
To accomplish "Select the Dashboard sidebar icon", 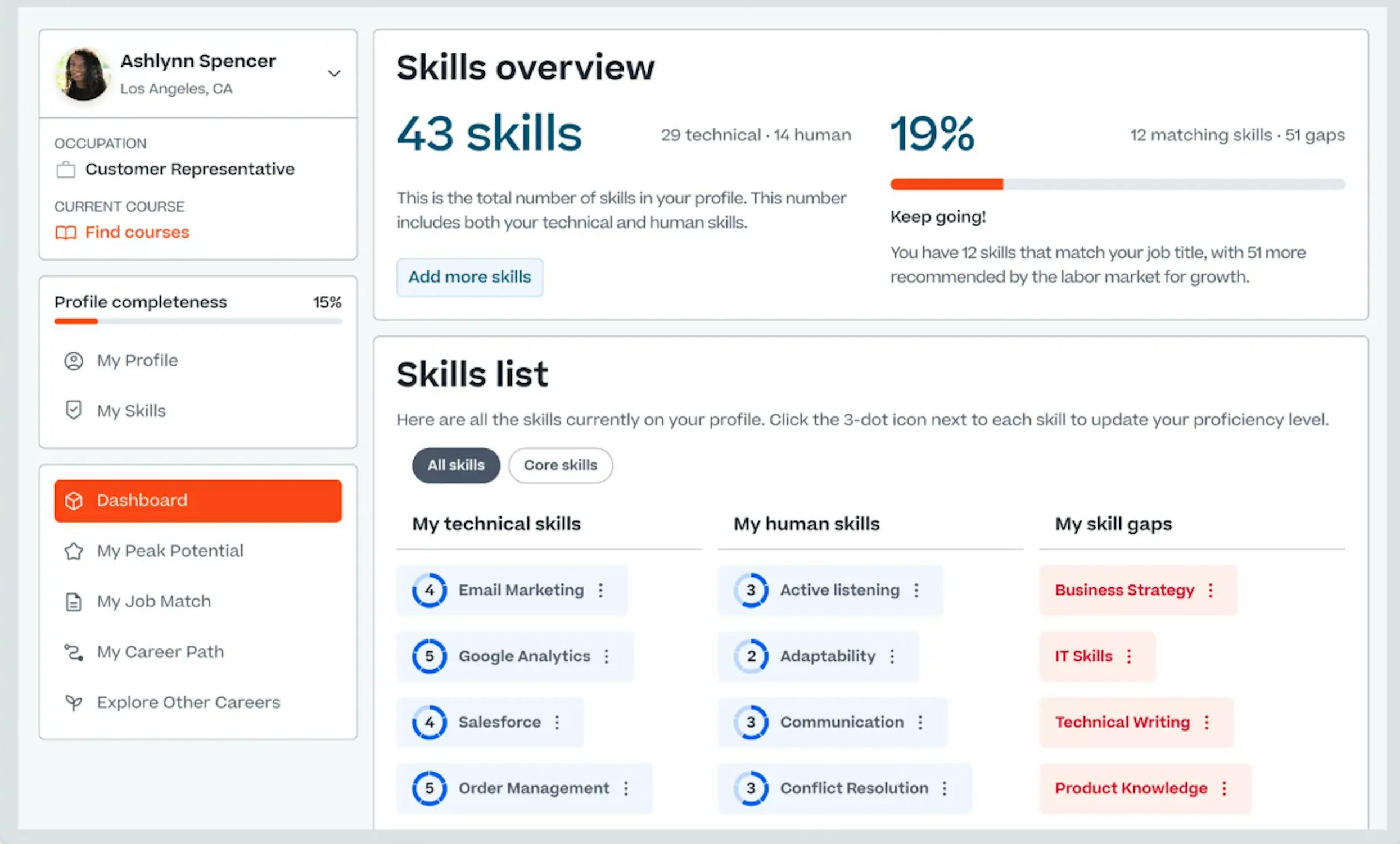I will [74, 500].
